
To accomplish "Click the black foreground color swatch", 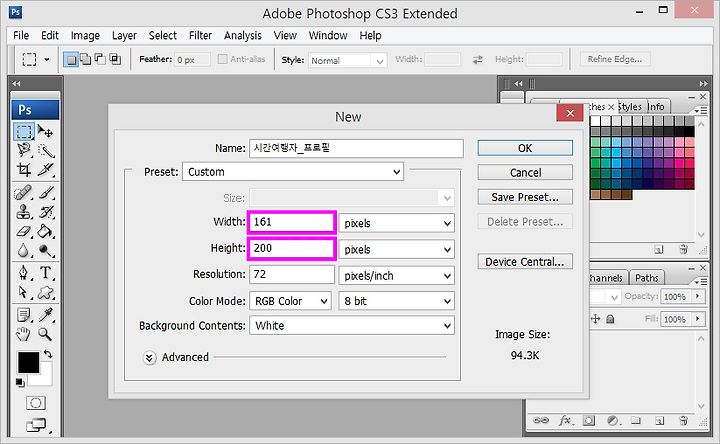I will pyautogui.click(x=28, y=362).
